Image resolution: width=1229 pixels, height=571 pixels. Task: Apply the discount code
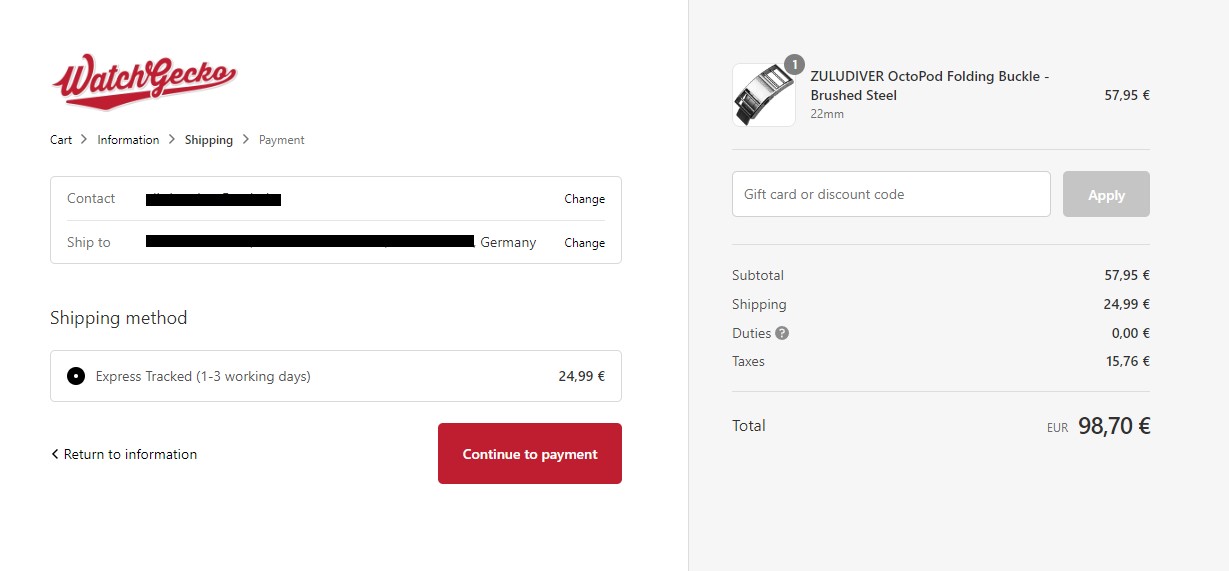click(x=1106, y=195)
